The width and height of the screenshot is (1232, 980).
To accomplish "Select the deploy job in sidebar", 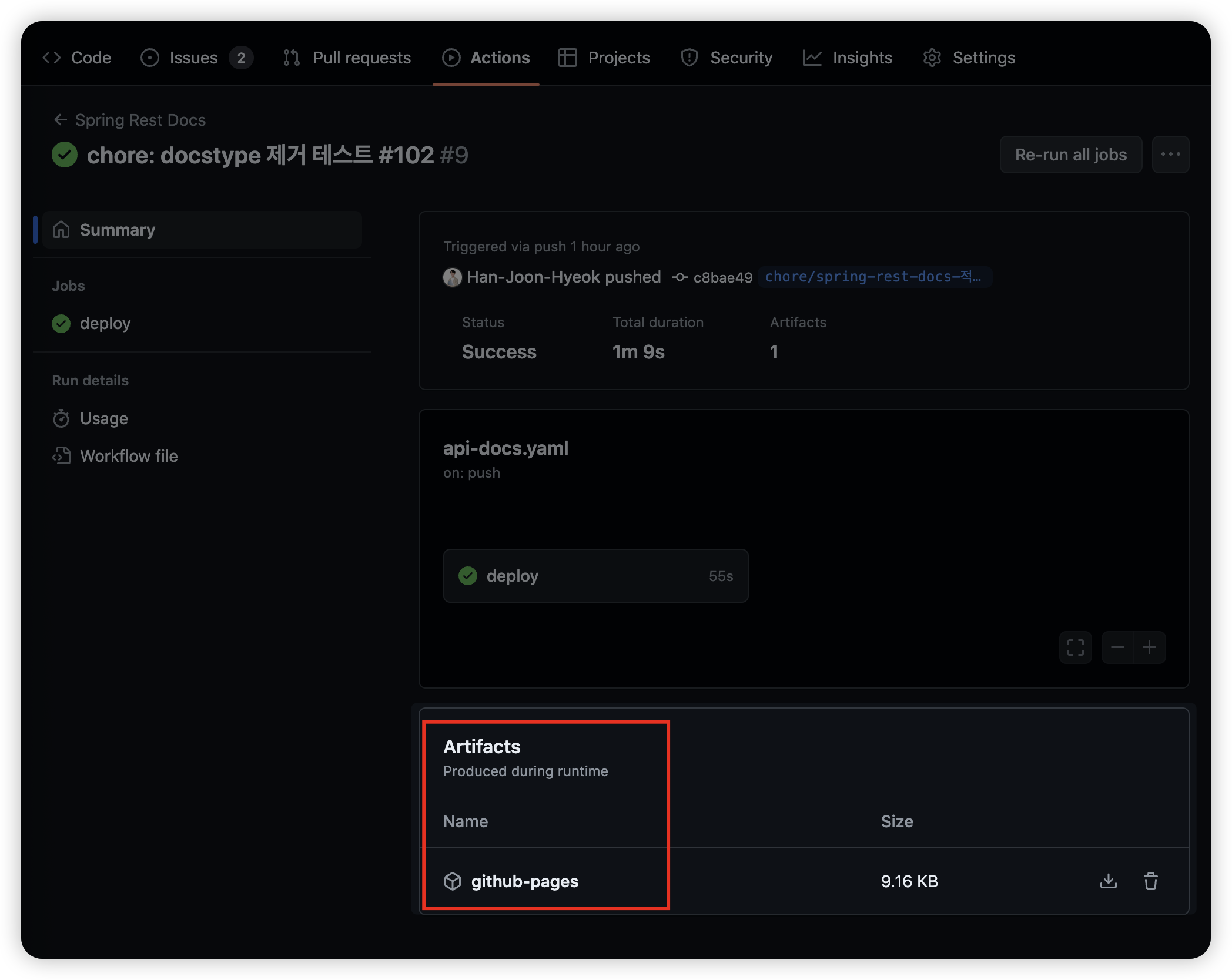I will coord(105,323).
